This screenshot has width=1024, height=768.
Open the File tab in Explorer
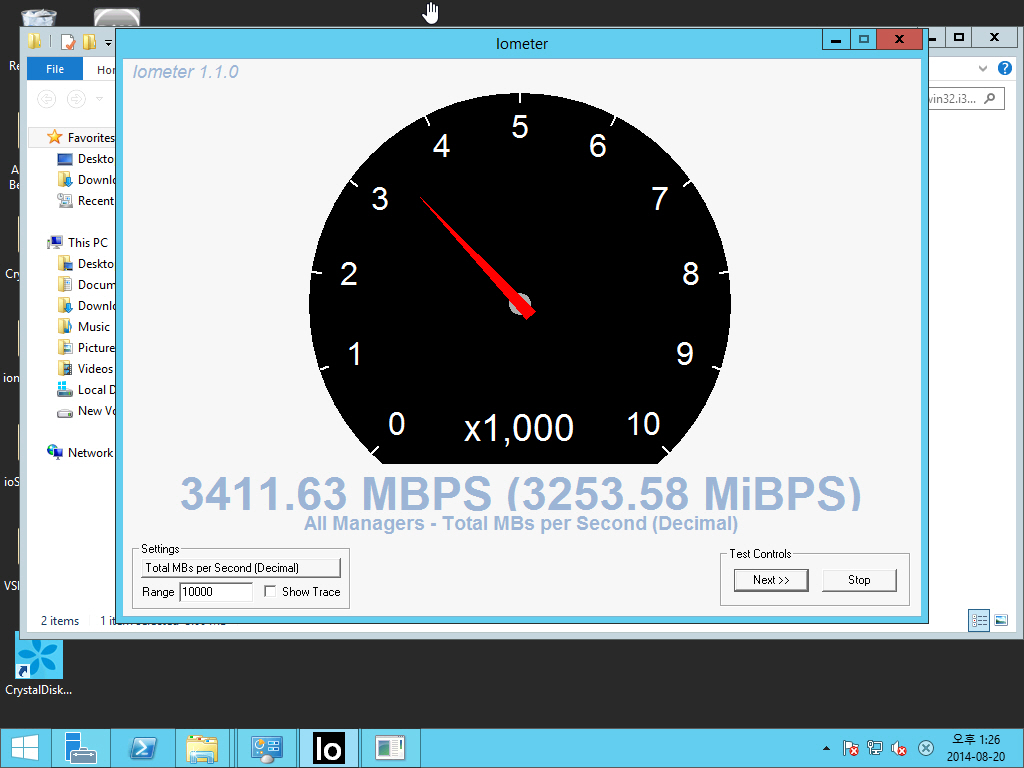click(x=55, y=69)
